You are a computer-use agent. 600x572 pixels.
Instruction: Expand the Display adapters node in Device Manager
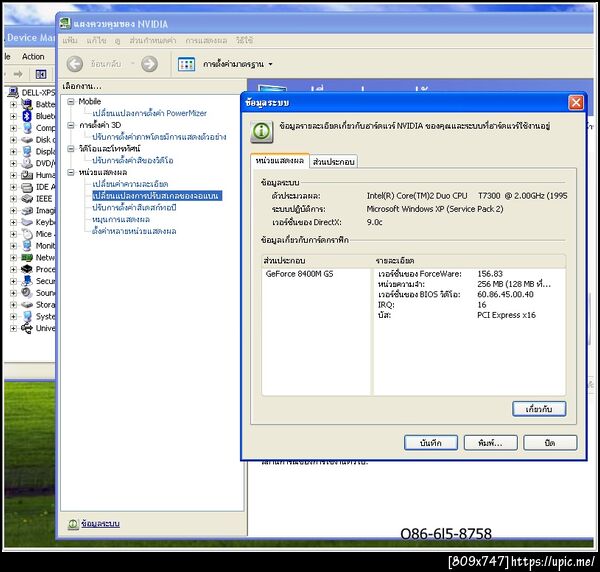(13, 152)
